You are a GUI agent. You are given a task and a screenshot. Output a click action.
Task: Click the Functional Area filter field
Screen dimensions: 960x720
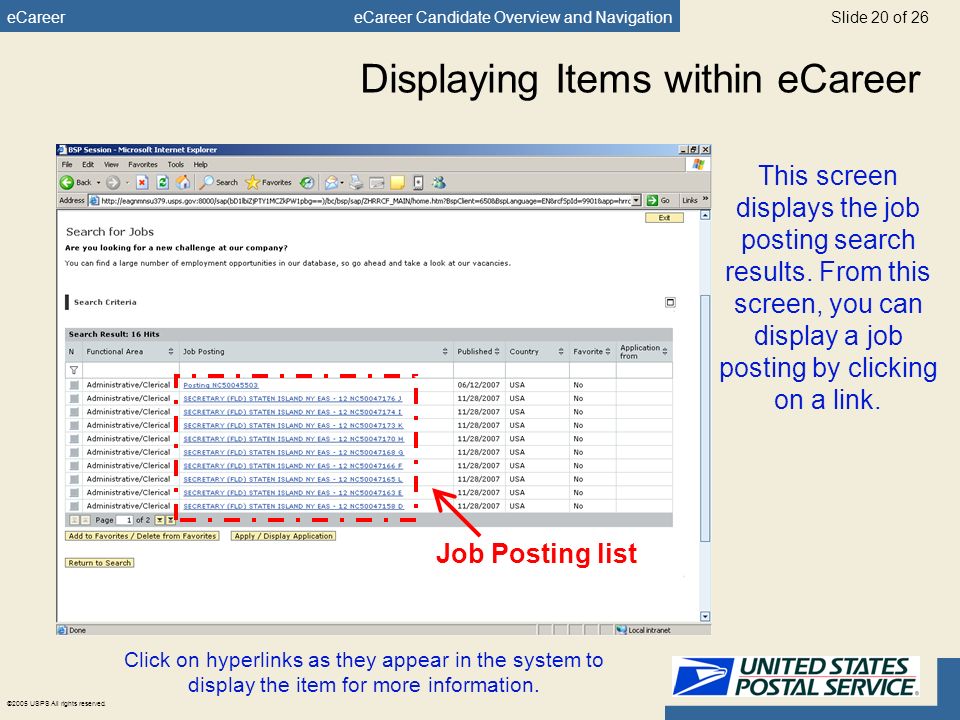point(130,370)
